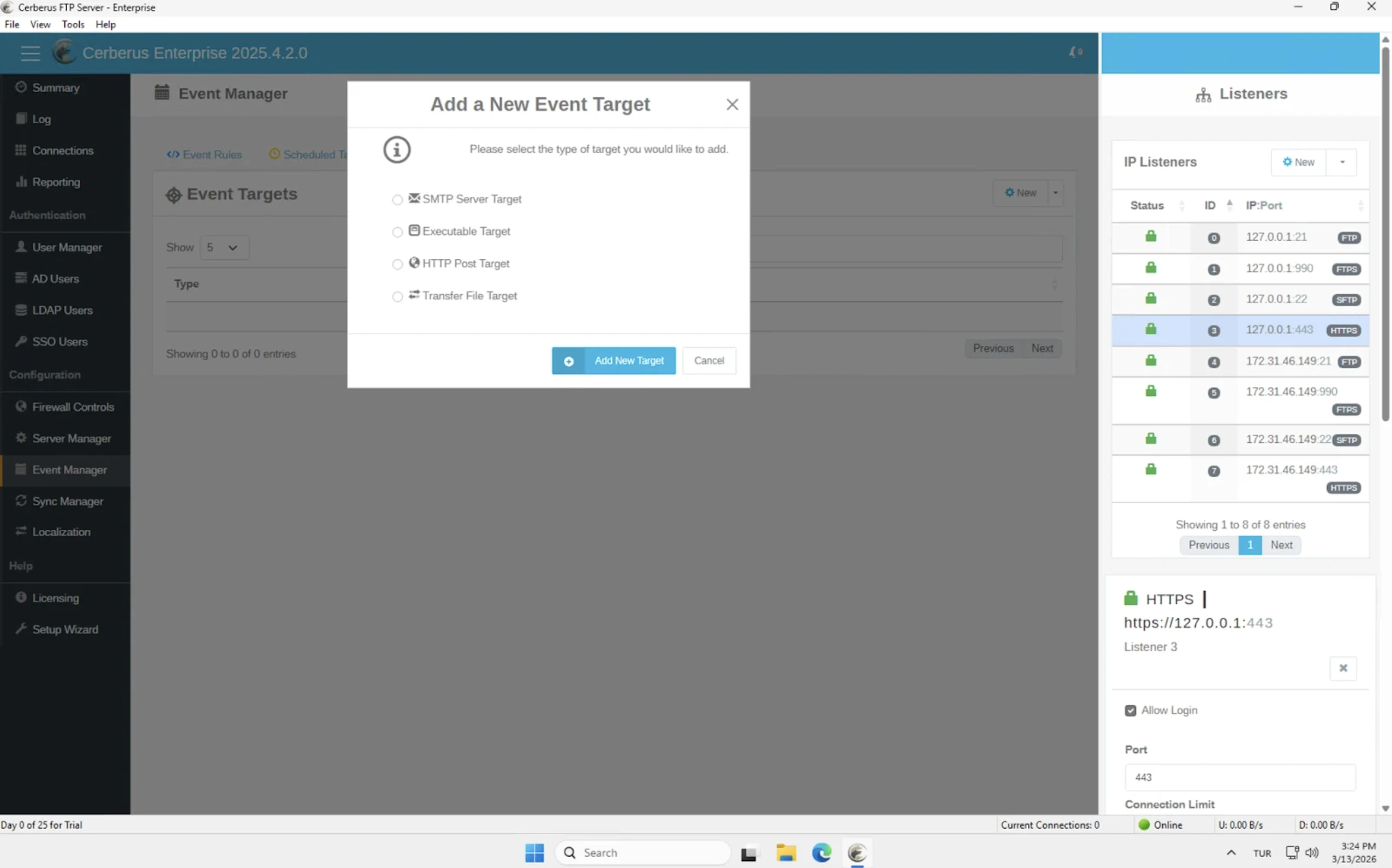The width and height of the screenshot is (1392, 868).
Task: Show hidden icons in the system tray
Action: (x=1231, y=853)
